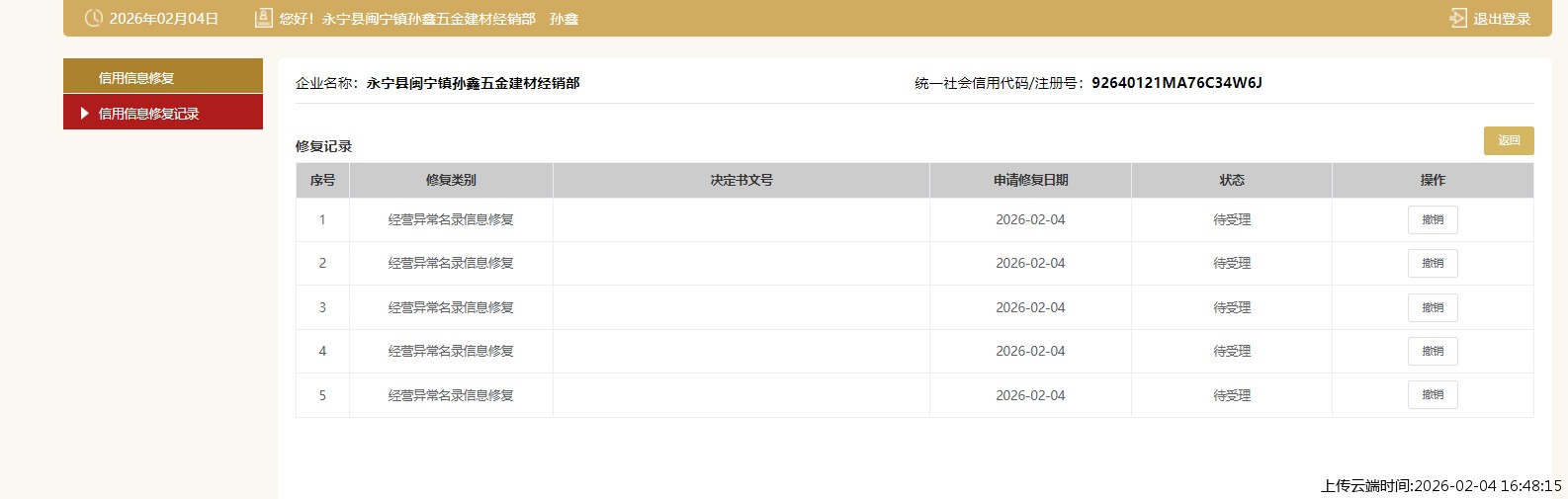This screenshot has width=1568, height=499.
Task: Click the logout door icon
Action: [x=1457, y=18]
